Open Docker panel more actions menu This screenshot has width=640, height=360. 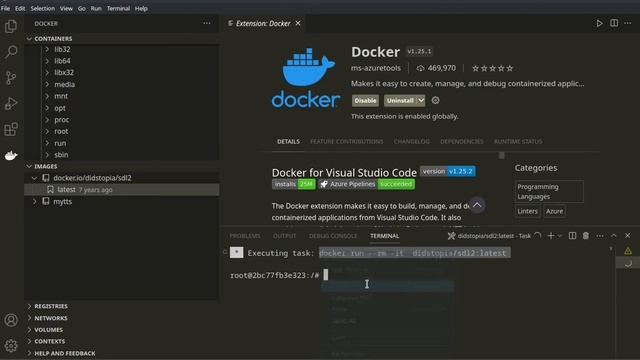[x=207, y=23]
